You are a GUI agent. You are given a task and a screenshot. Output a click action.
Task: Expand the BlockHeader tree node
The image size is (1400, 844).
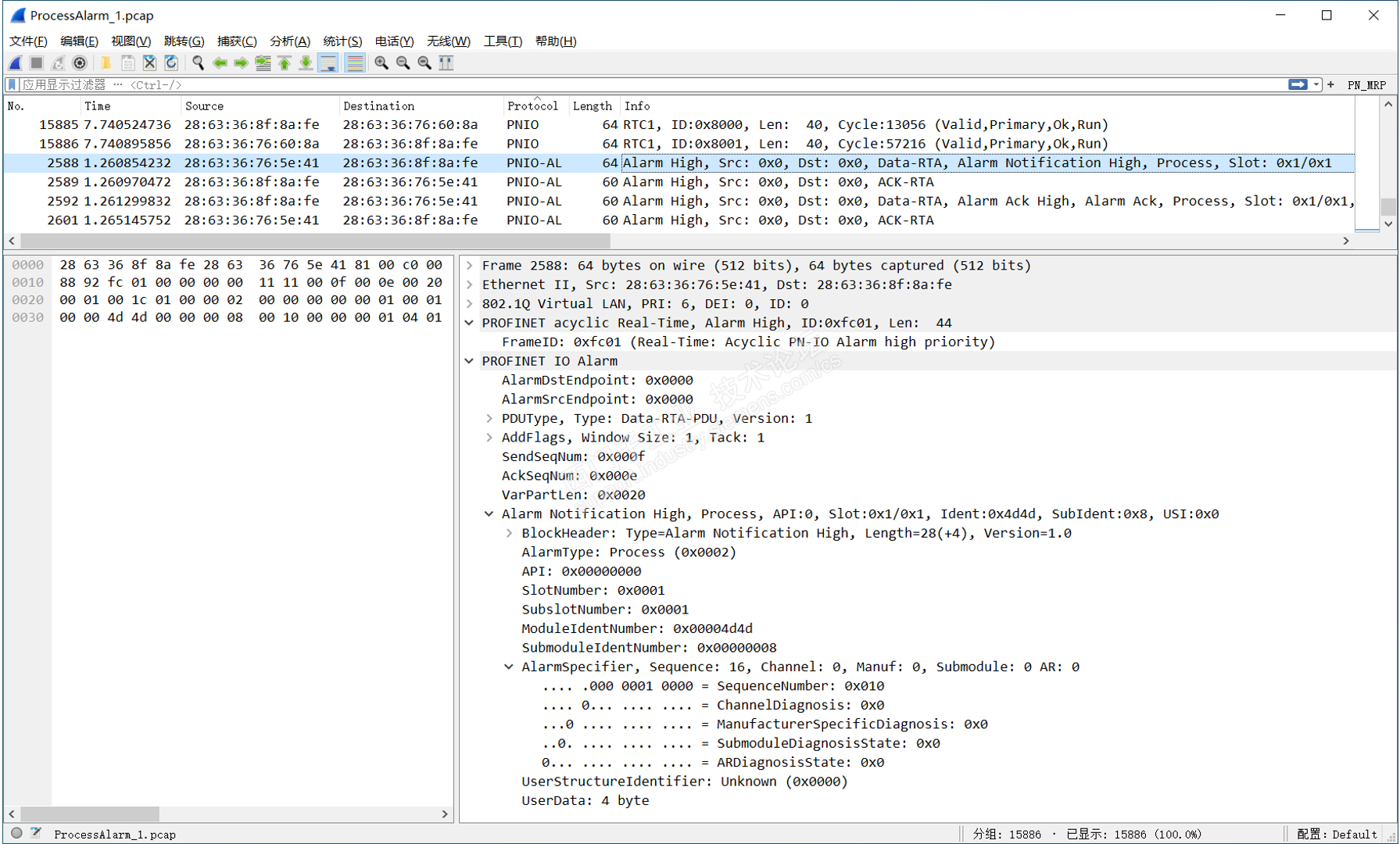tap(510, 533)
